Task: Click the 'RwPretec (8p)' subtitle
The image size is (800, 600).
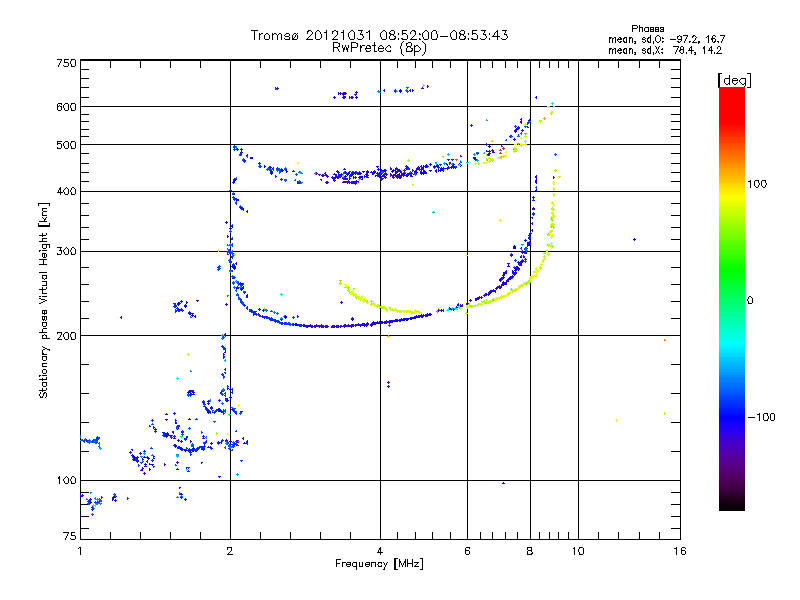Action: tap(379, 48)
